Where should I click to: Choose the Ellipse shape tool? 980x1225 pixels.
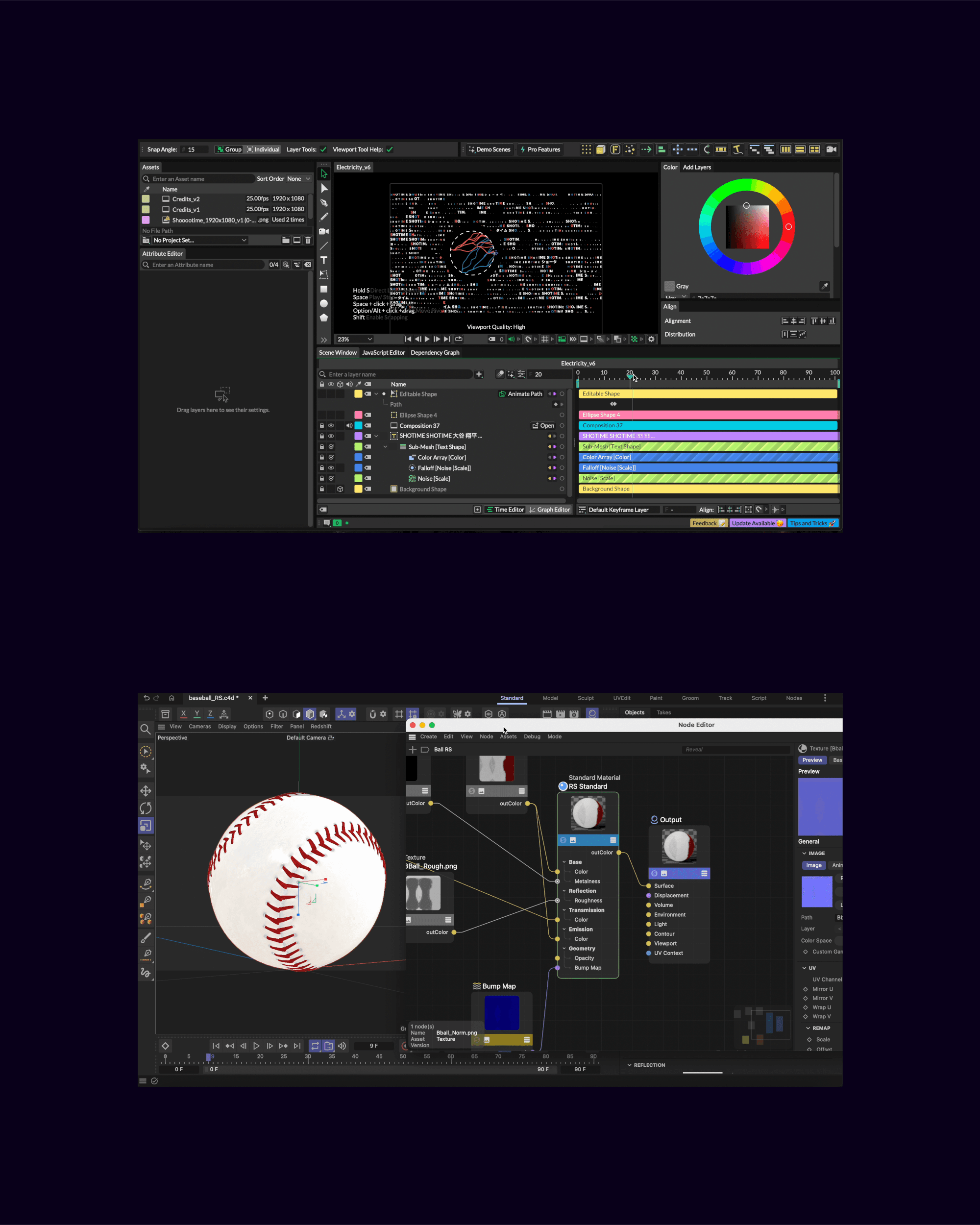pyautogui.click(x=324, y=303)
